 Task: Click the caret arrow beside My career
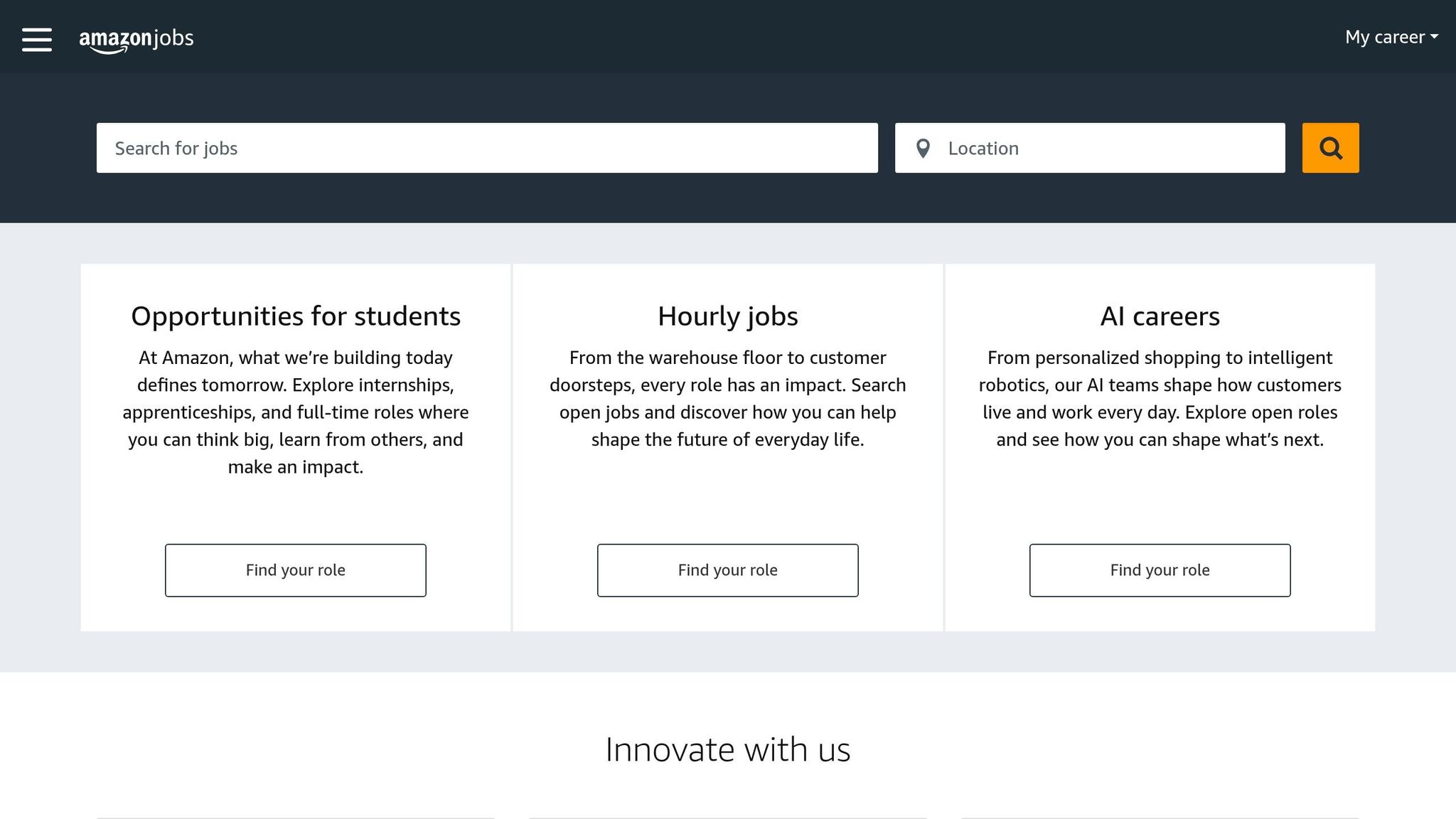(x=1434, y=36)
